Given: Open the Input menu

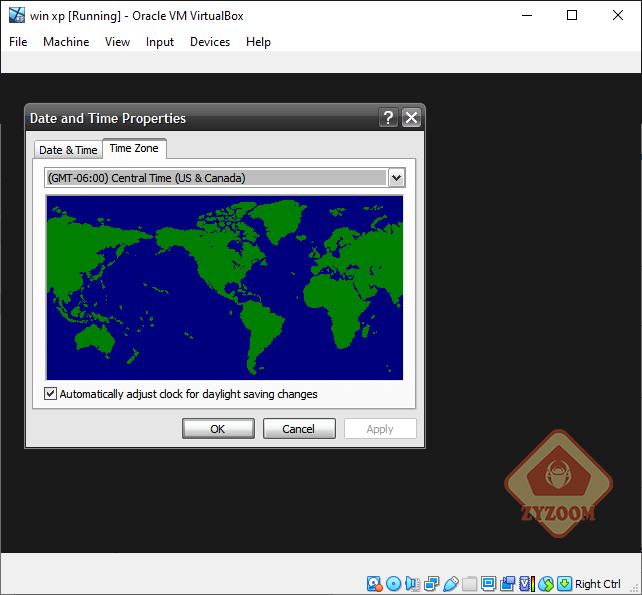Looking at the screenshot, I should click(160, 42).
